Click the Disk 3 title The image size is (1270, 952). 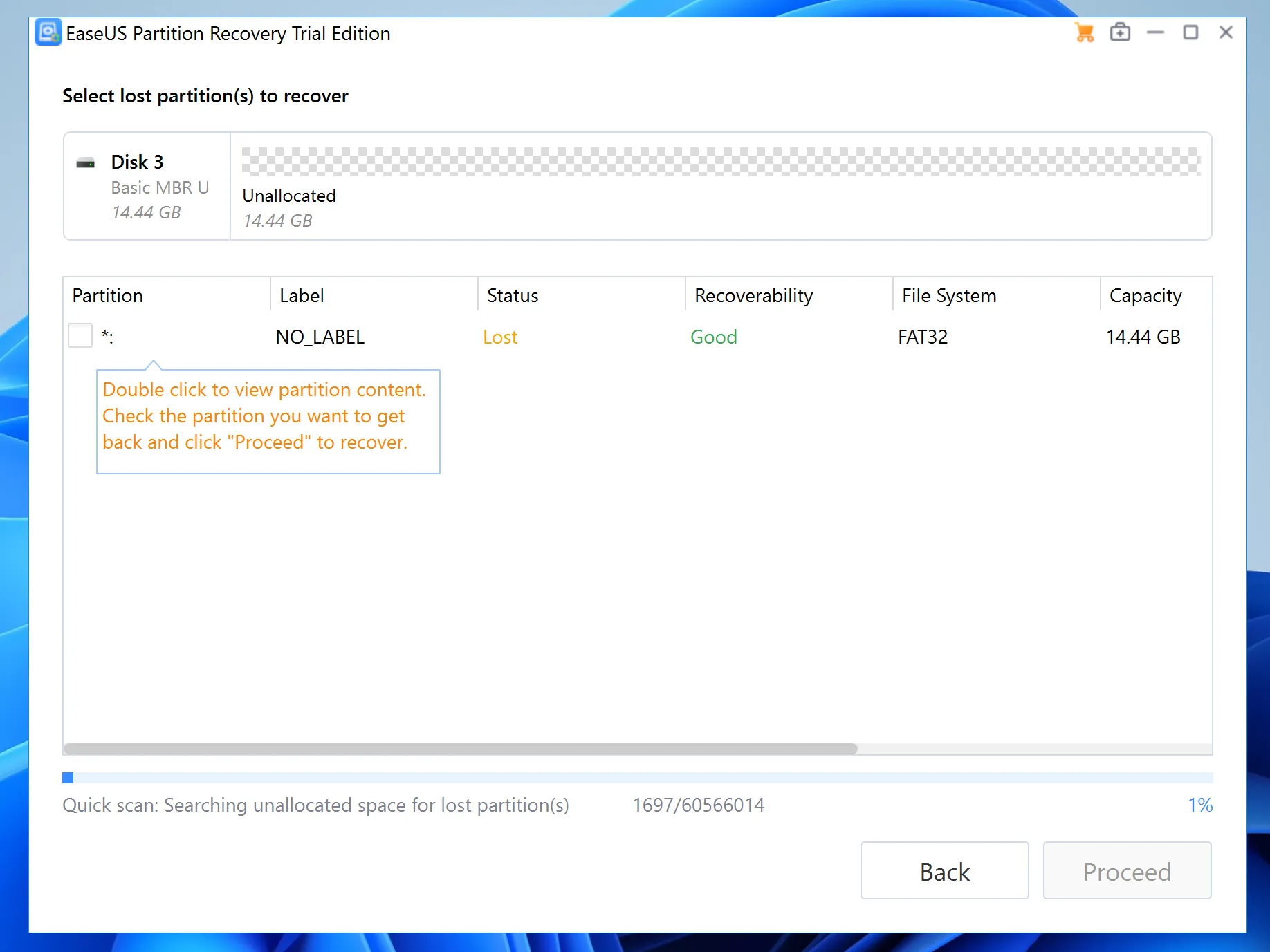[x=137, y=162]
